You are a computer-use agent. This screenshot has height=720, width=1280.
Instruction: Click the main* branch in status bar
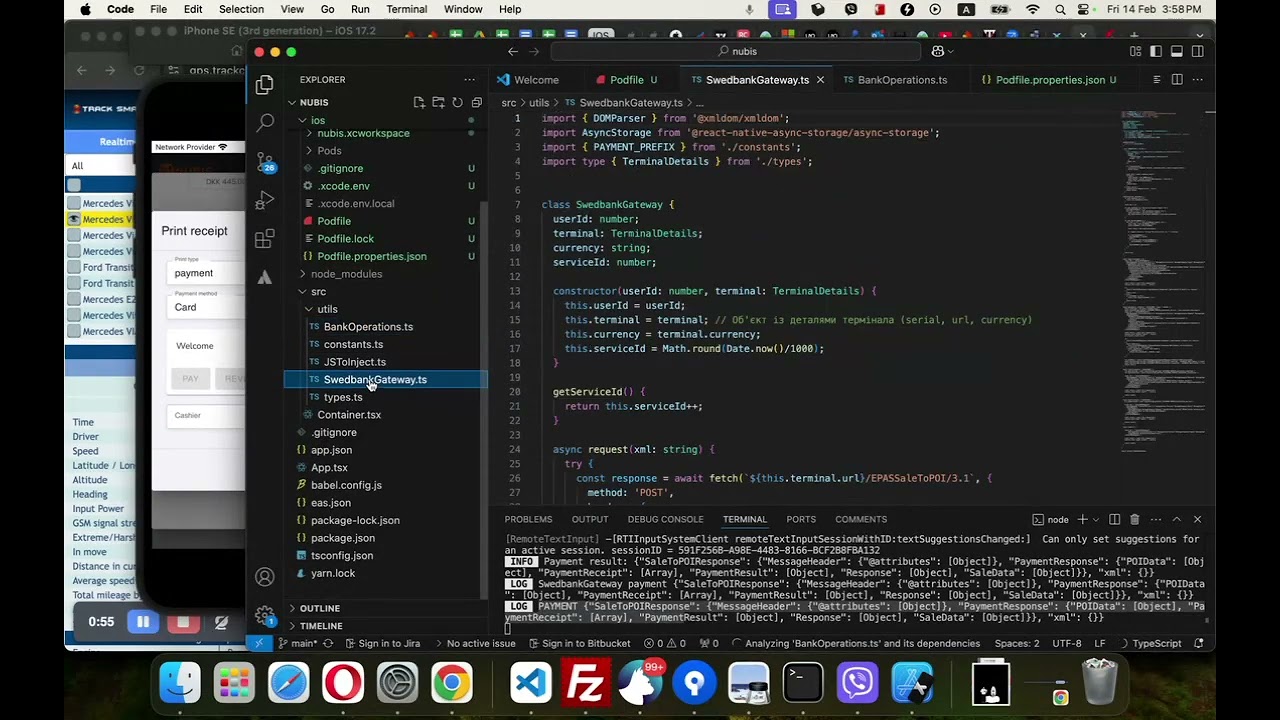(x=297, y=644)
